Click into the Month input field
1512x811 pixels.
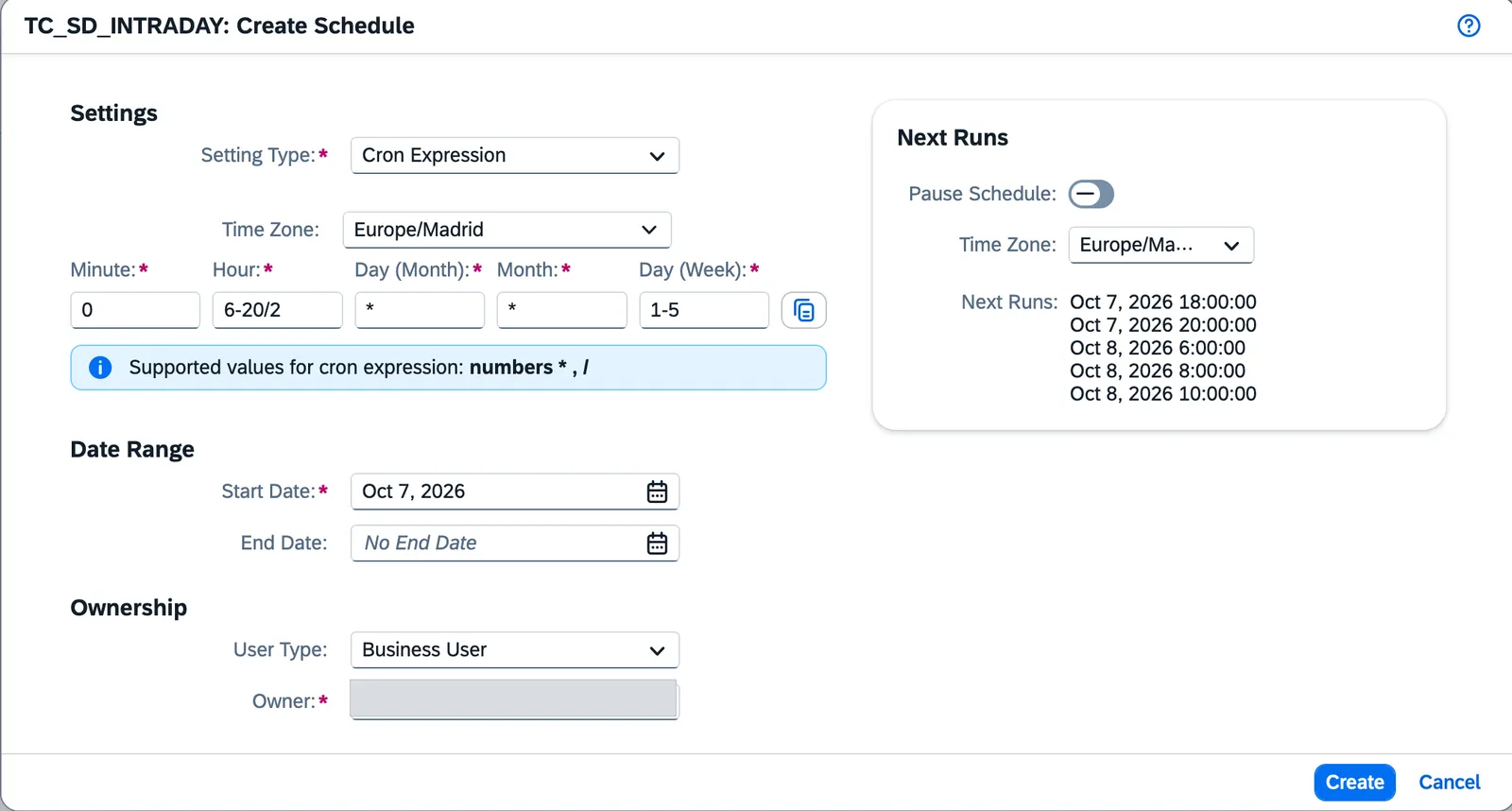click(562, 310)
